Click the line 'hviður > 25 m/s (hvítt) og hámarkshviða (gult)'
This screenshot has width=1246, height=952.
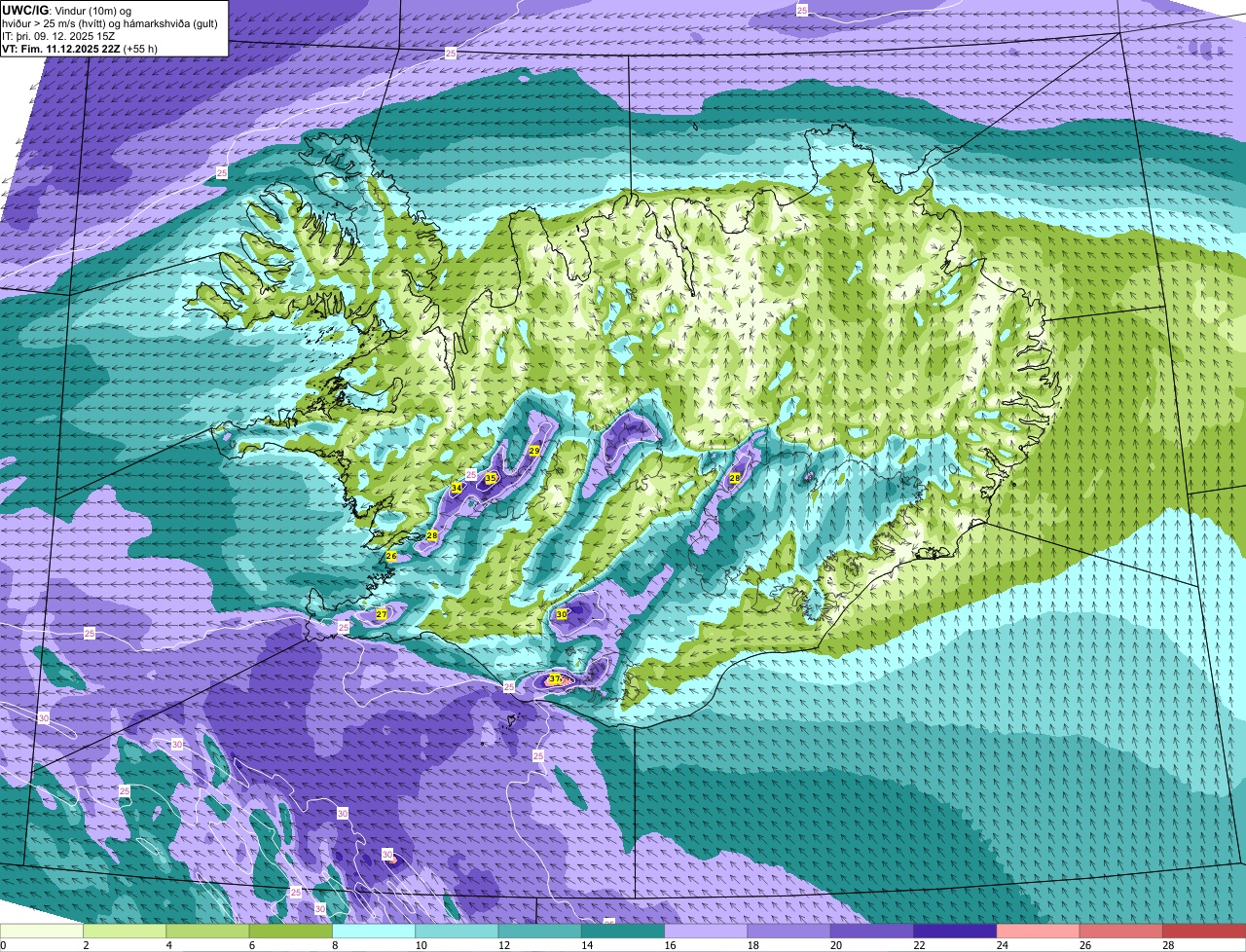click(x=110, y=22)
